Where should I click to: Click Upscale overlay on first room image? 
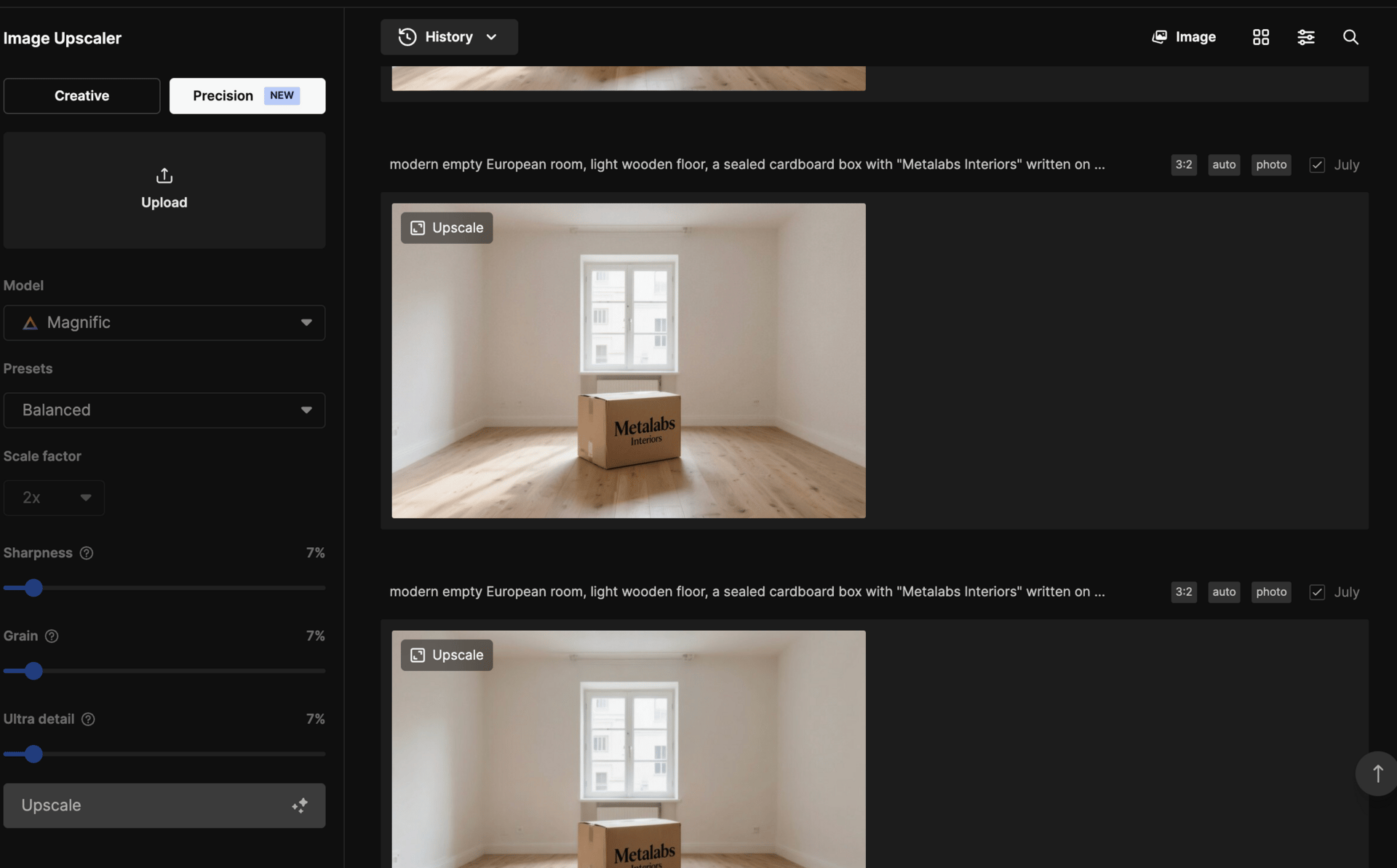pyautogui.click(x=447, y=228)
